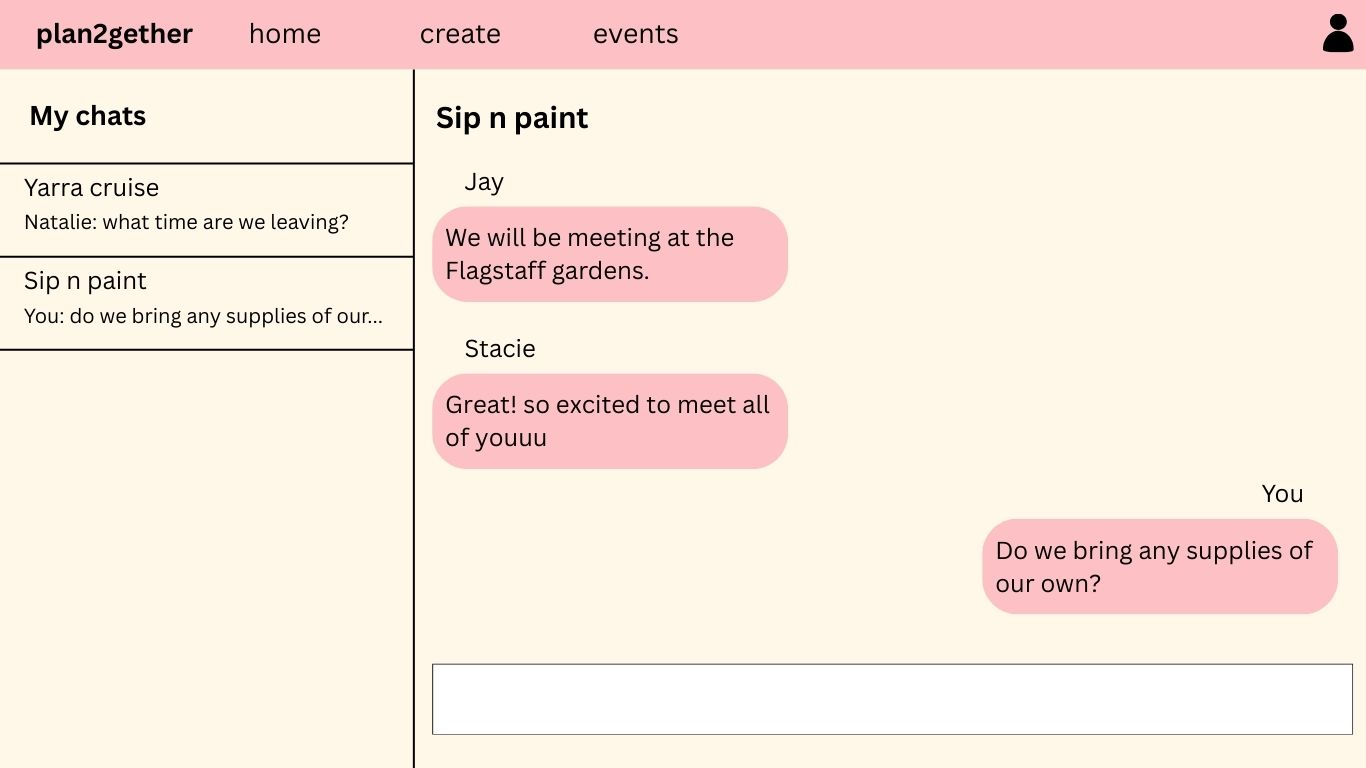Click the Sip n paint chat title
Image resolution: width=1366 pixels, height=768 pixels.
[512, 118]
